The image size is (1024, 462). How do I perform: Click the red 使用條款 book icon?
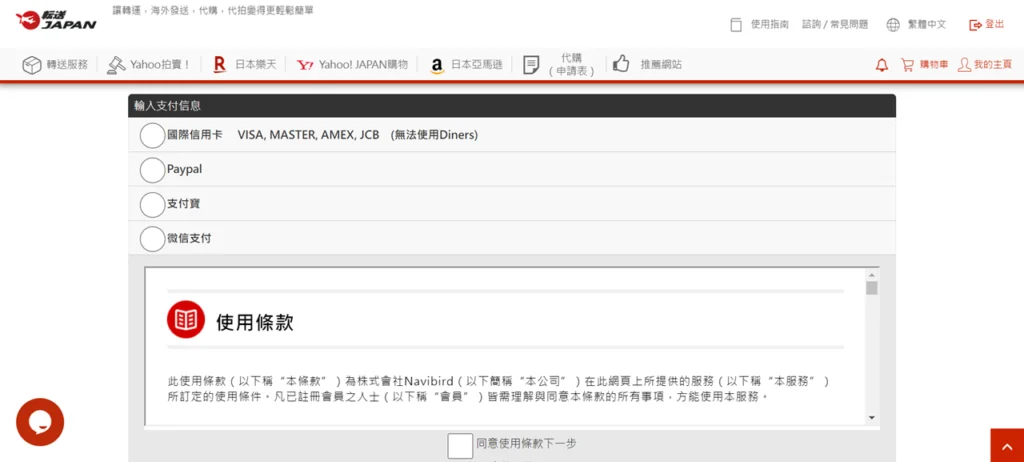click(186, 319)
